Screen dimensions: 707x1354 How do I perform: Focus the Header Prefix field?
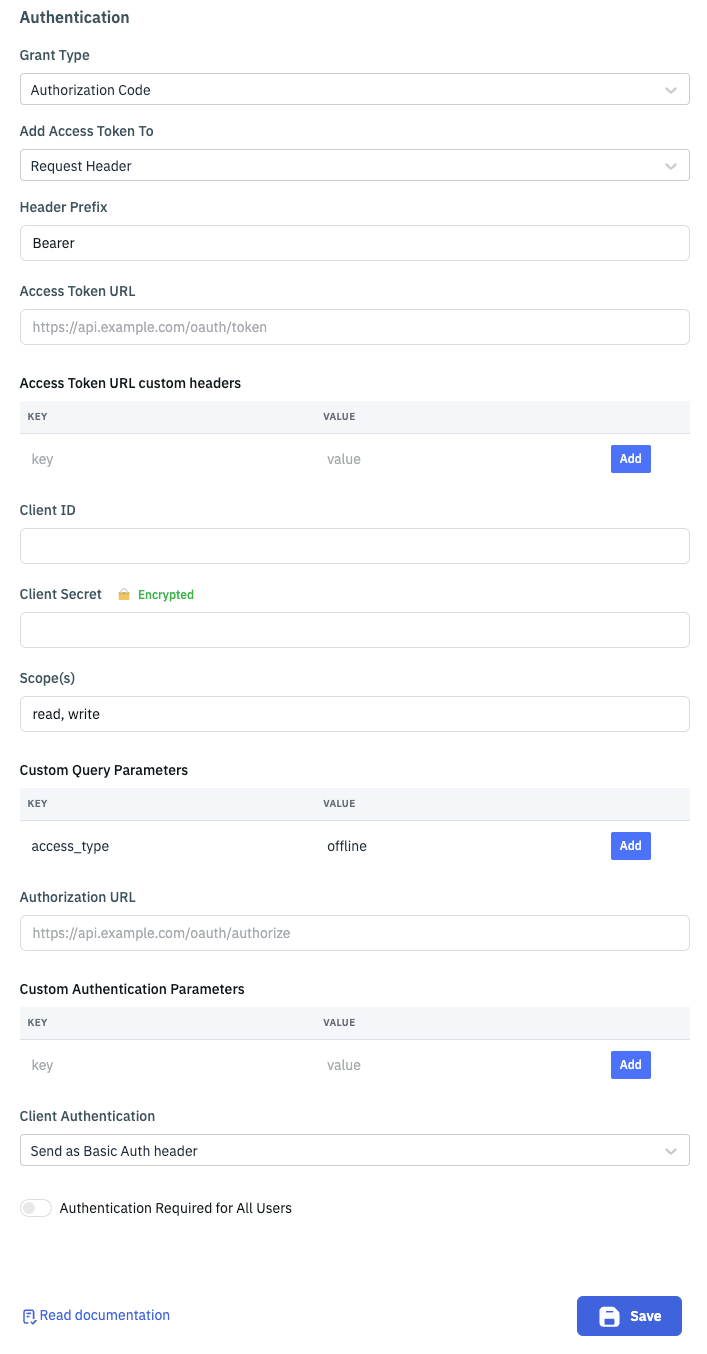tap(354, 243)
